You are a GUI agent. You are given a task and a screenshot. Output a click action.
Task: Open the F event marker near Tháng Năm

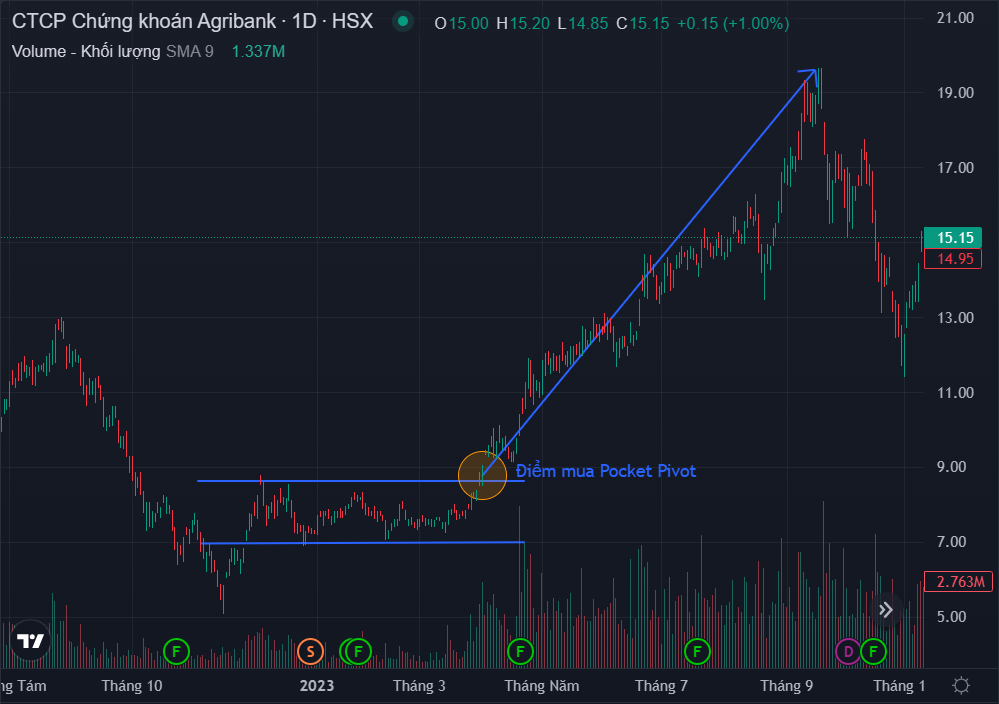(x=521, y=652)
